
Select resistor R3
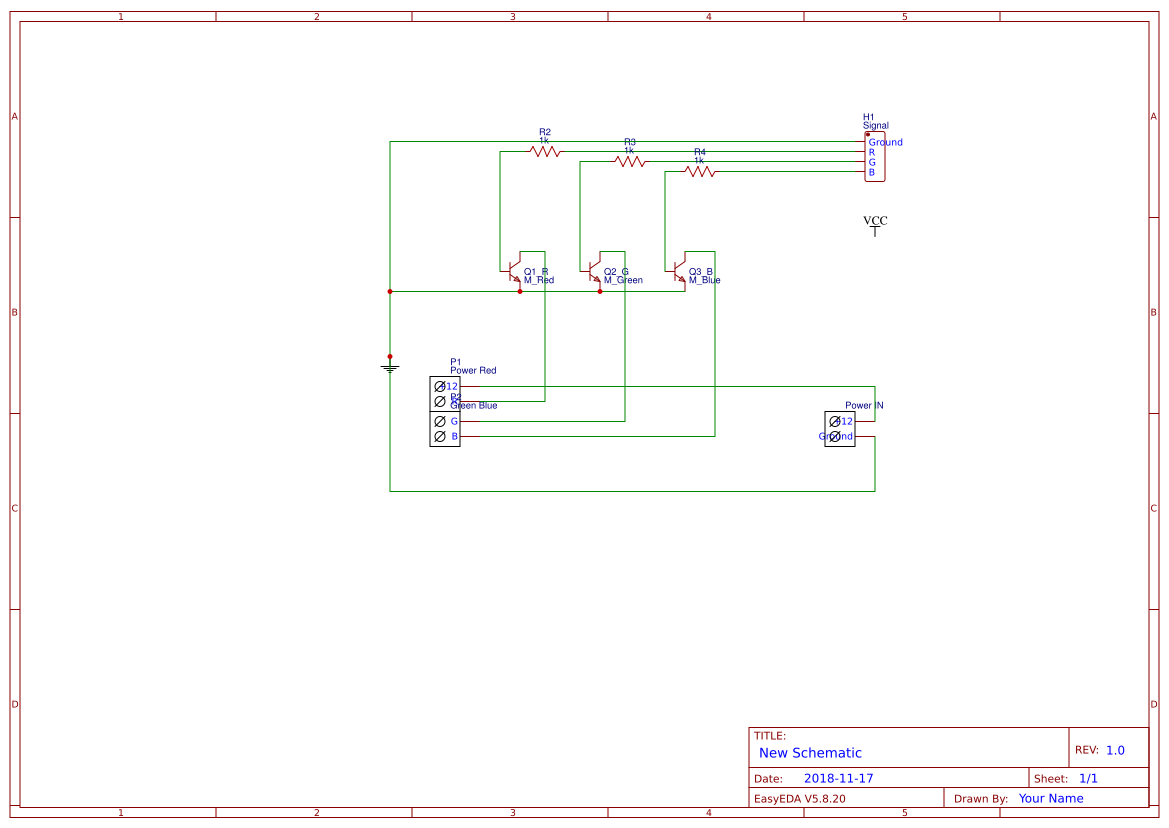coord(630,160)
